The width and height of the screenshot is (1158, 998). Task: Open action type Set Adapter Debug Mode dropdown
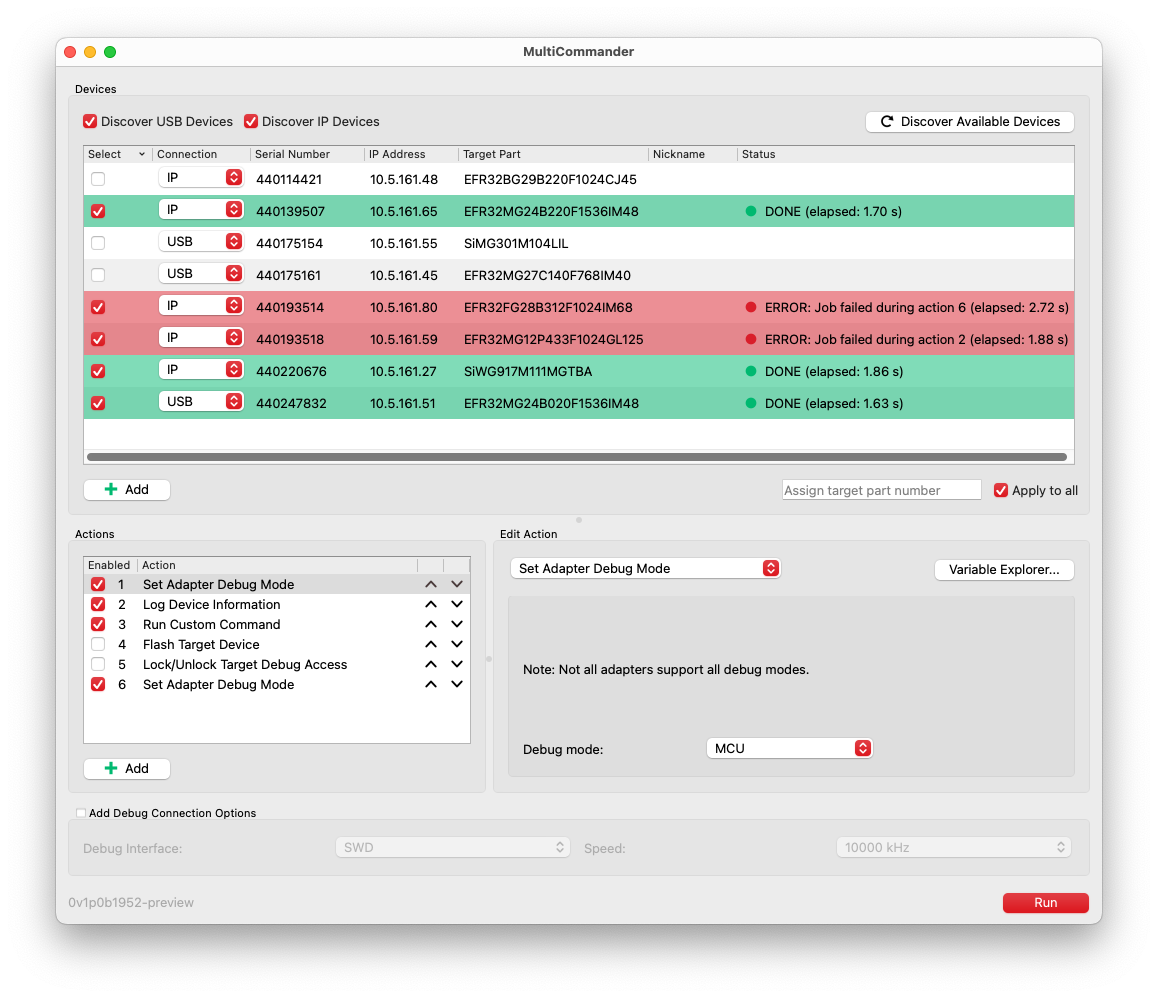click(x=645, y=568)
